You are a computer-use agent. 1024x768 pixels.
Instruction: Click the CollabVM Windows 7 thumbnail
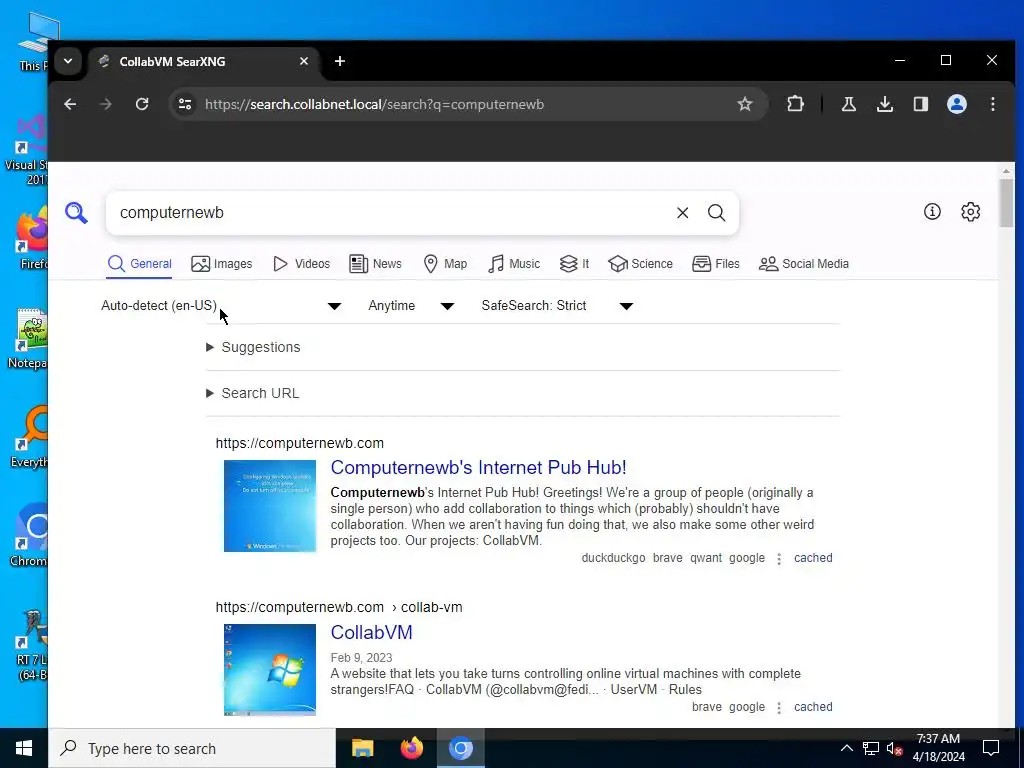[x=270, y=670]
